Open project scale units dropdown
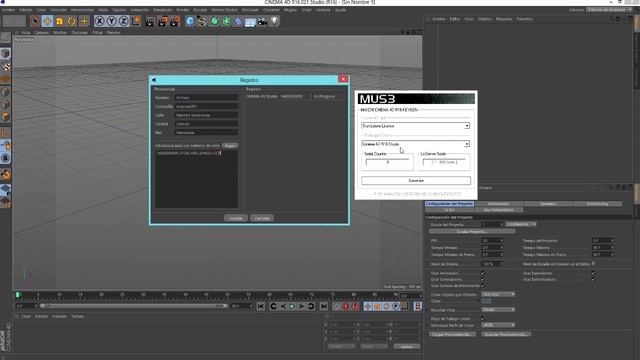 coord(521,224)
